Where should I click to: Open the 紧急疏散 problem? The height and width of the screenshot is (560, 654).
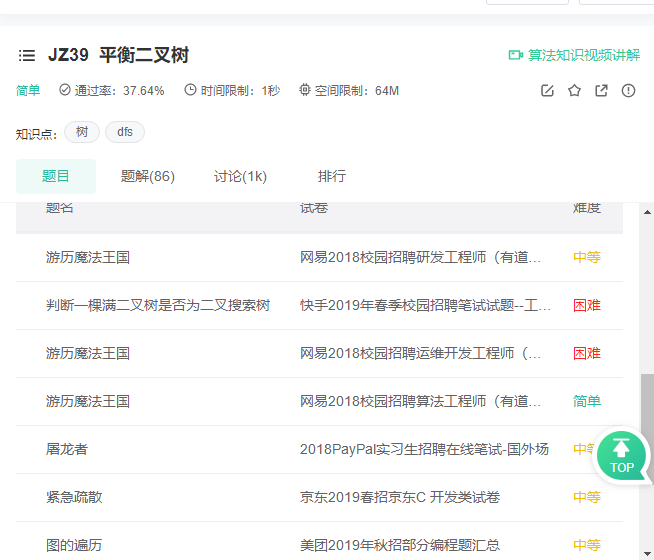coord(74,497)
